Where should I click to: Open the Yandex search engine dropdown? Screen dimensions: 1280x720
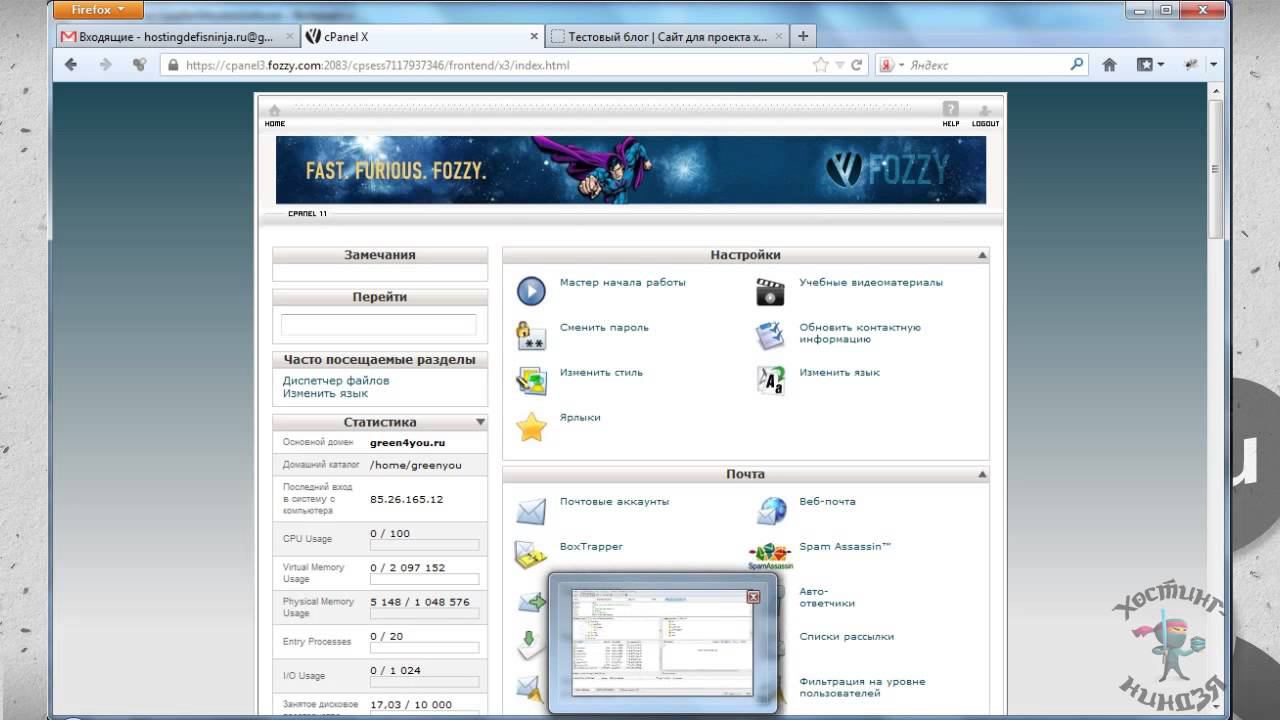[891, 65]
